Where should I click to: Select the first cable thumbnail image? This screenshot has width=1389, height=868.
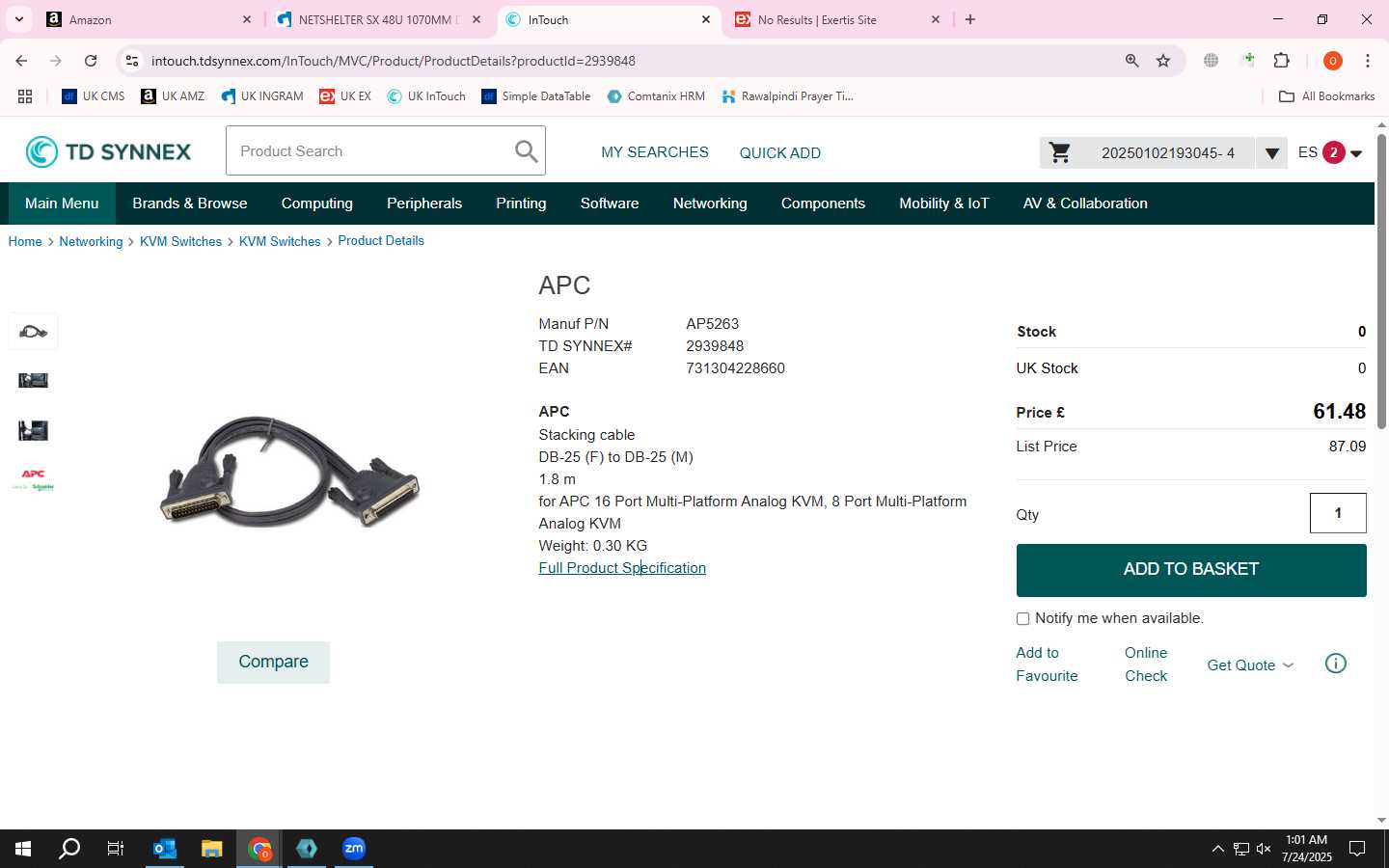34,332
